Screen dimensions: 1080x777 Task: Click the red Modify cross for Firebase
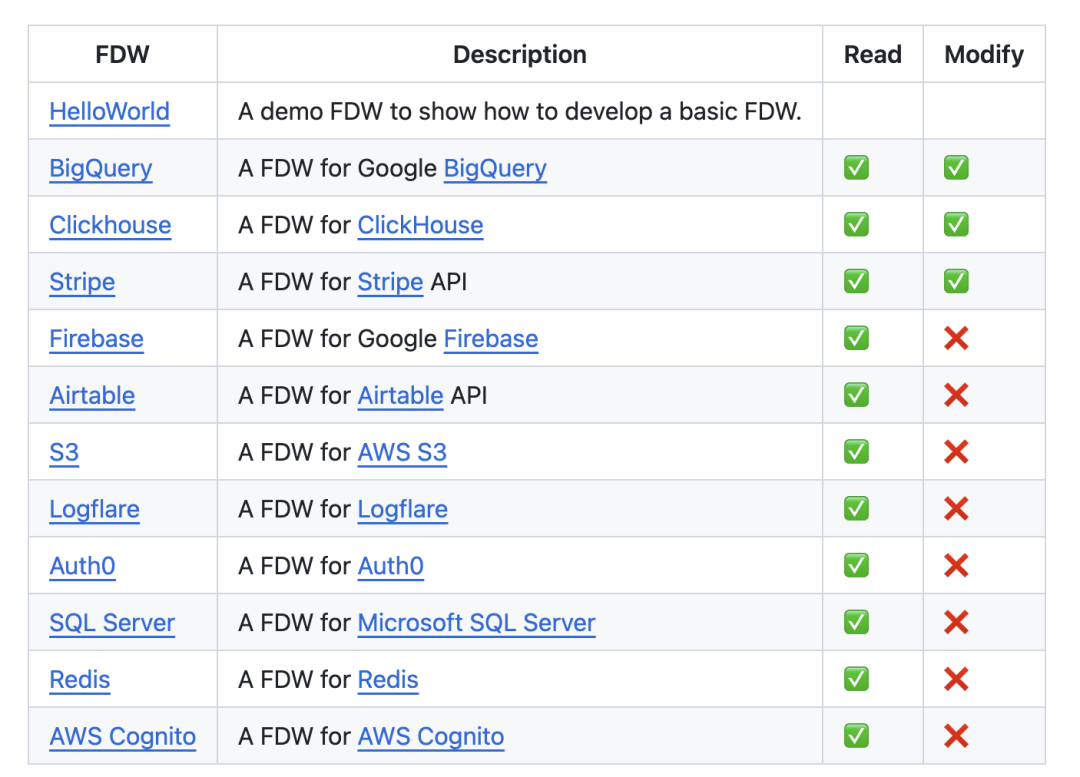(x=956, y=339)
